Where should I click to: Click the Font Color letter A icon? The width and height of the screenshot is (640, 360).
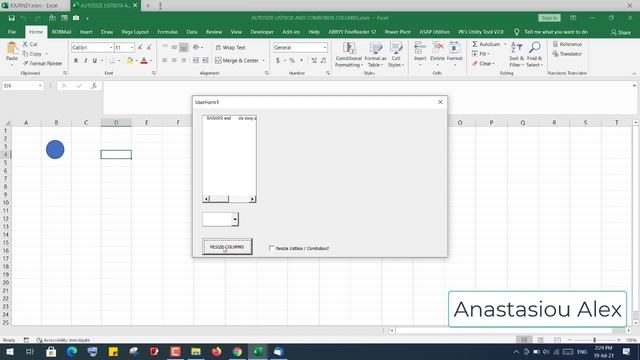click(x=144, y=60)
